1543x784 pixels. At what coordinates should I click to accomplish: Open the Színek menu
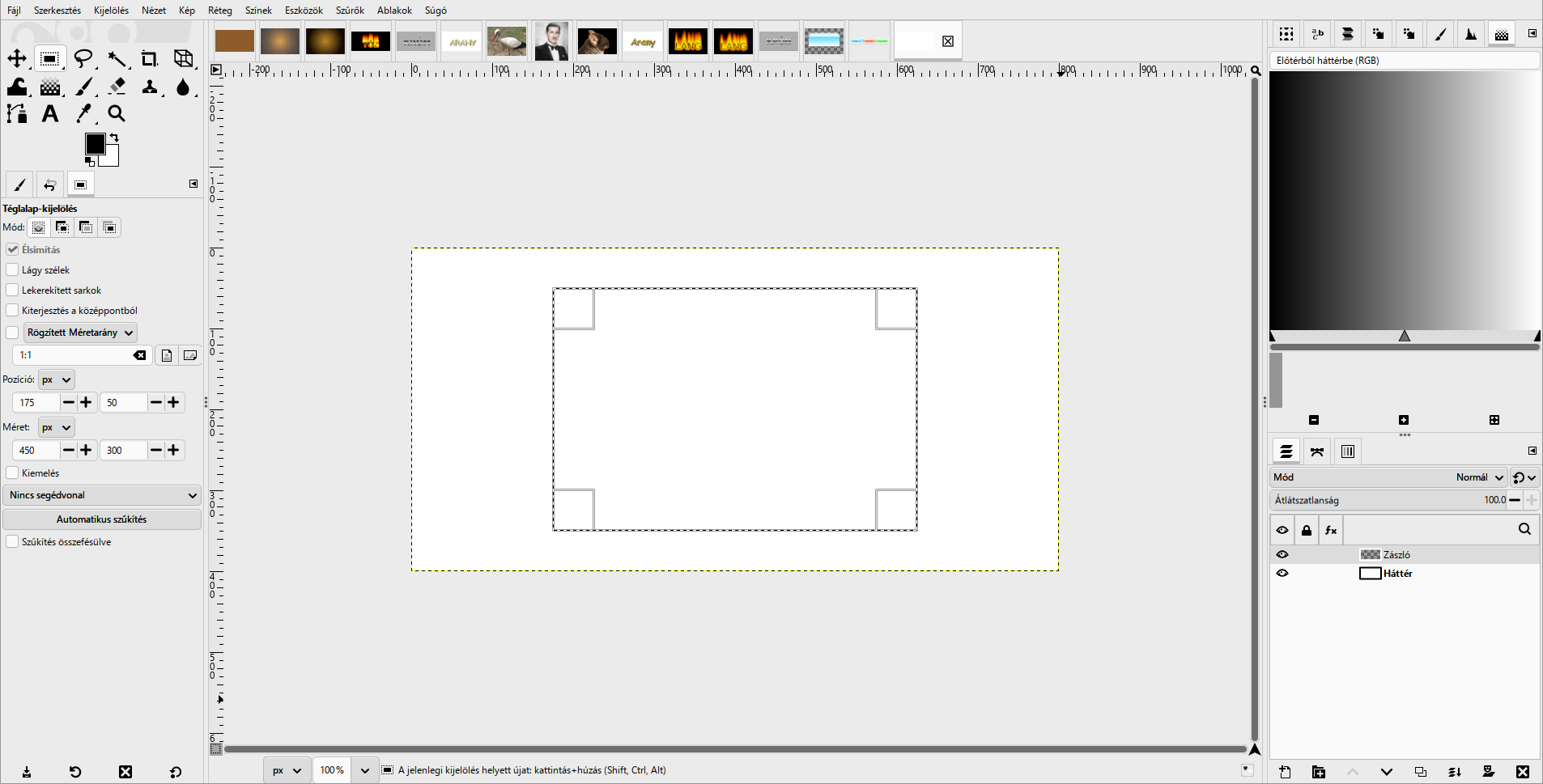click(x=258, y=11)
